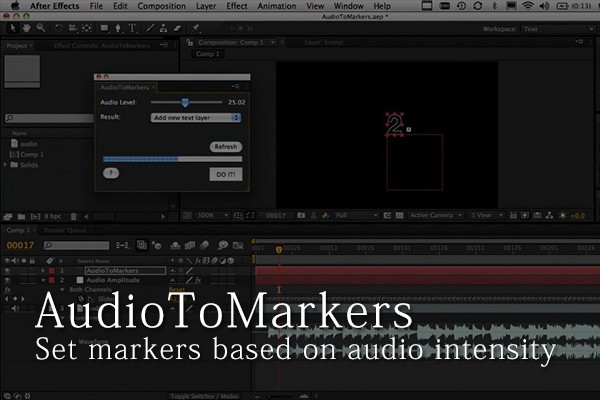Toggle the Slider property stopwatch
The width and height of the screenshot is (600, 400).
[81, 299]
